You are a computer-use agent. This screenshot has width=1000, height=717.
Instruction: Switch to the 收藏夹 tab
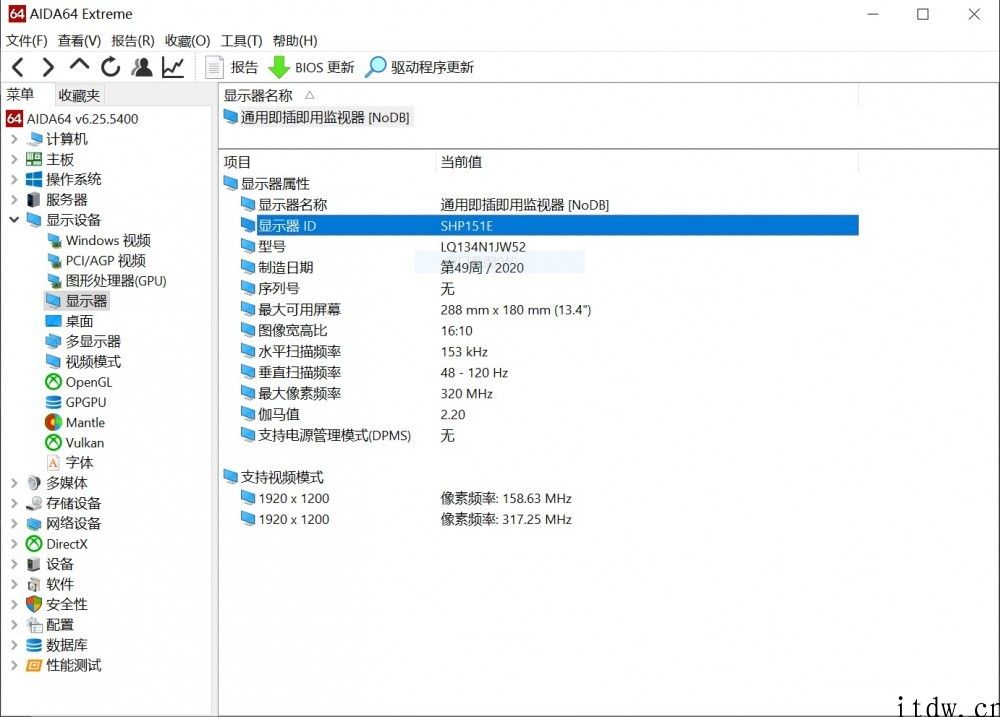tap(79, 96)
